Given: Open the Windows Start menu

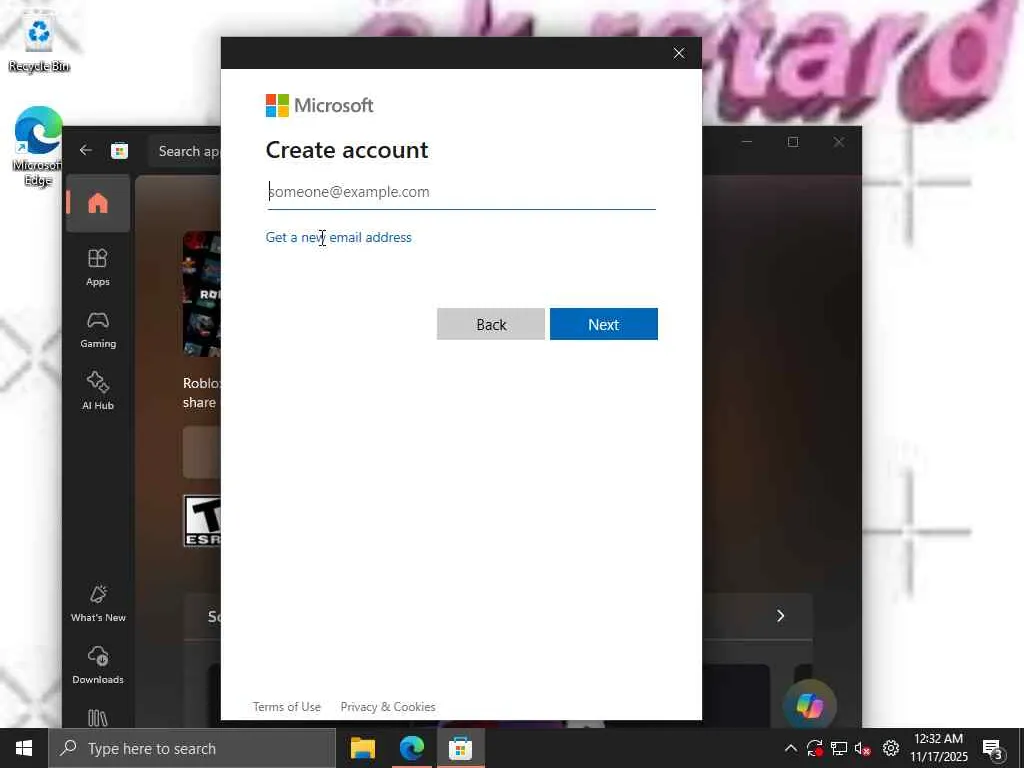Looking at the screenshot, I should 24,748.
